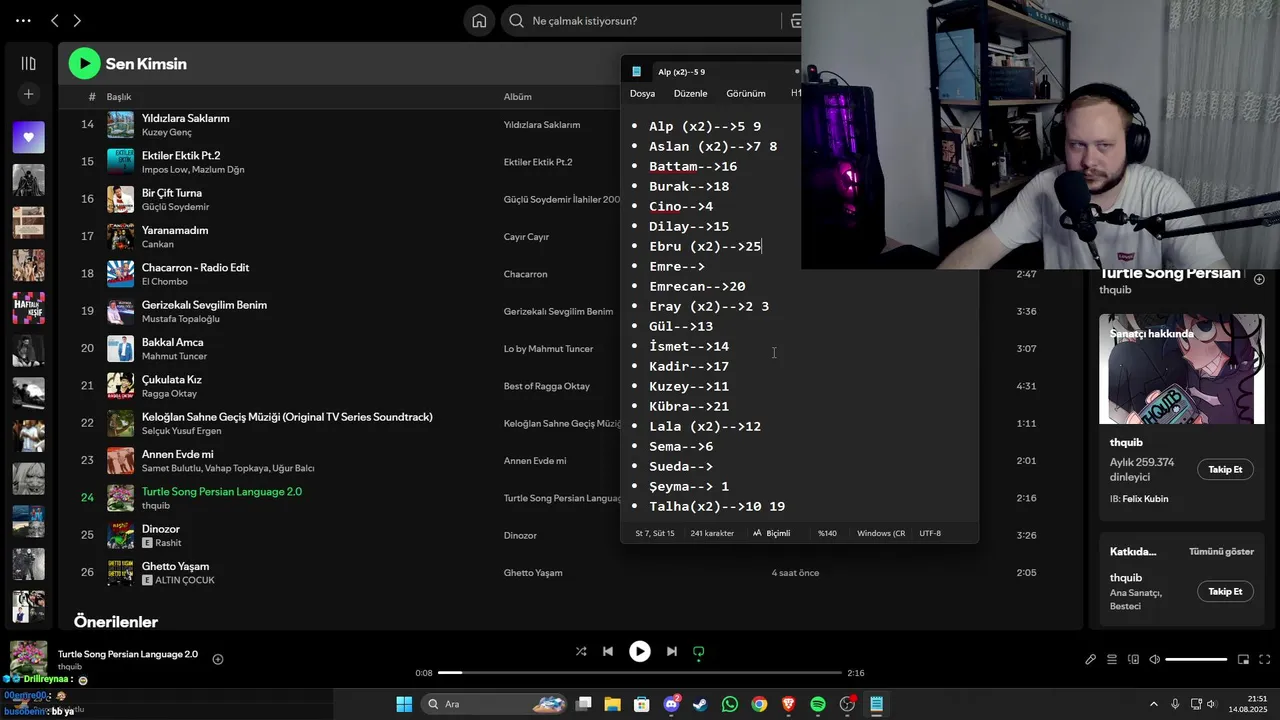
Task: Open the %140 zoom level in Notepad status bar
Action: click(827, 533)
